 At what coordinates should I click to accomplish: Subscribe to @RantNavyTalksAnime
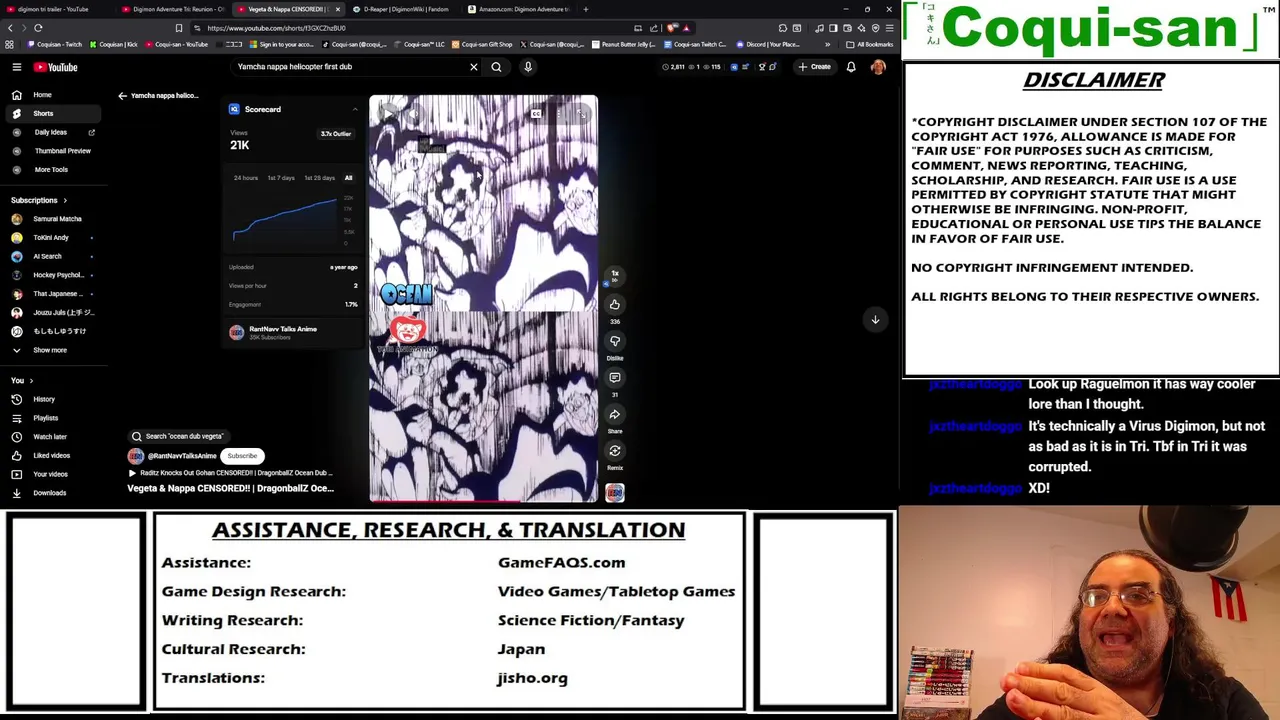242,456
